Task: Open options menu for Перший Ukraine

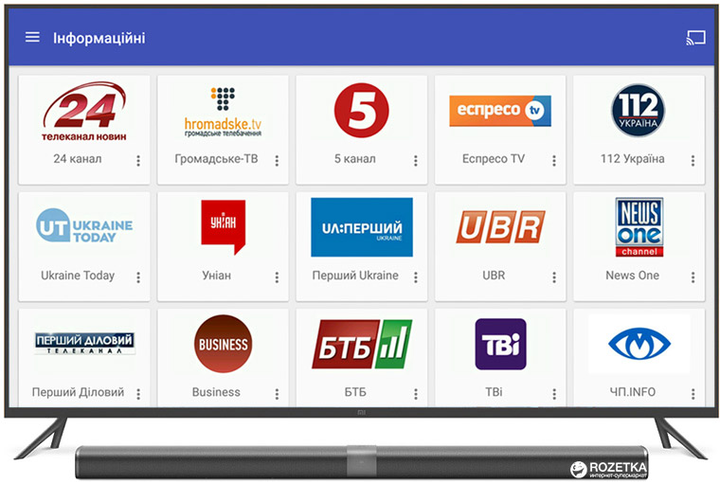Action: click(x=416, y=277)
